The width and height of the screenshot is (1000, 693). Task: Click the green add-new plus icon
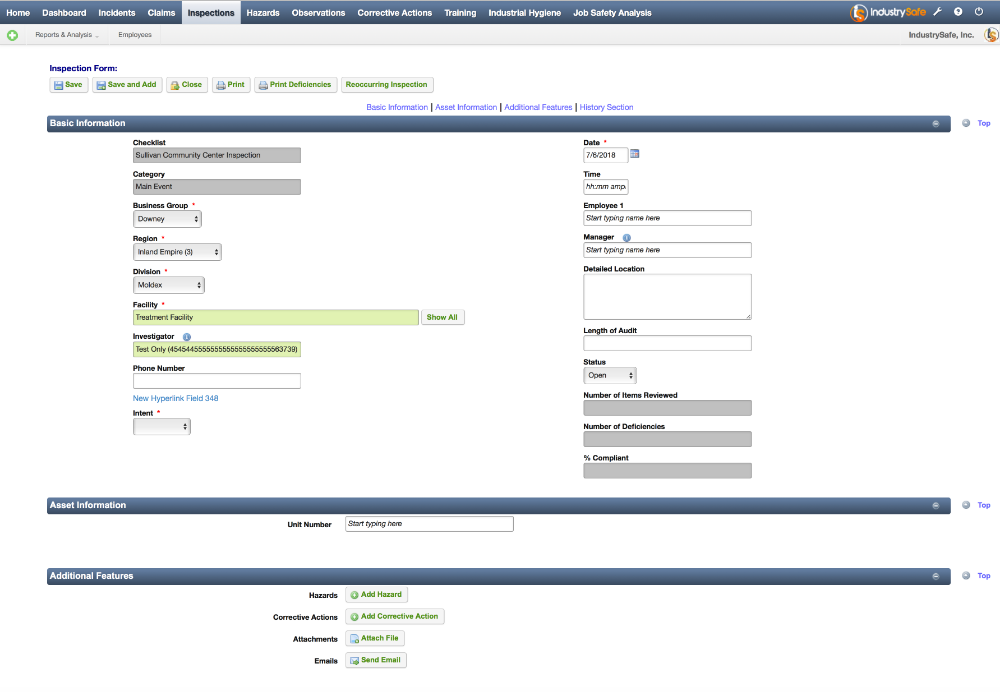click(x=12, y=35)
